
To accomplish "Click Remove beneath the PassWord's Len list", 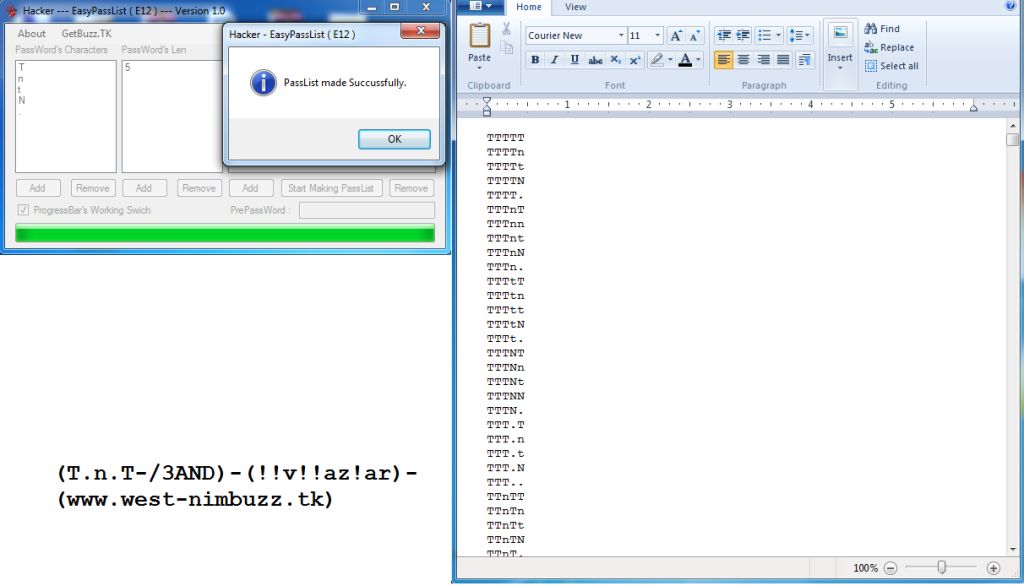I will 199,188.
